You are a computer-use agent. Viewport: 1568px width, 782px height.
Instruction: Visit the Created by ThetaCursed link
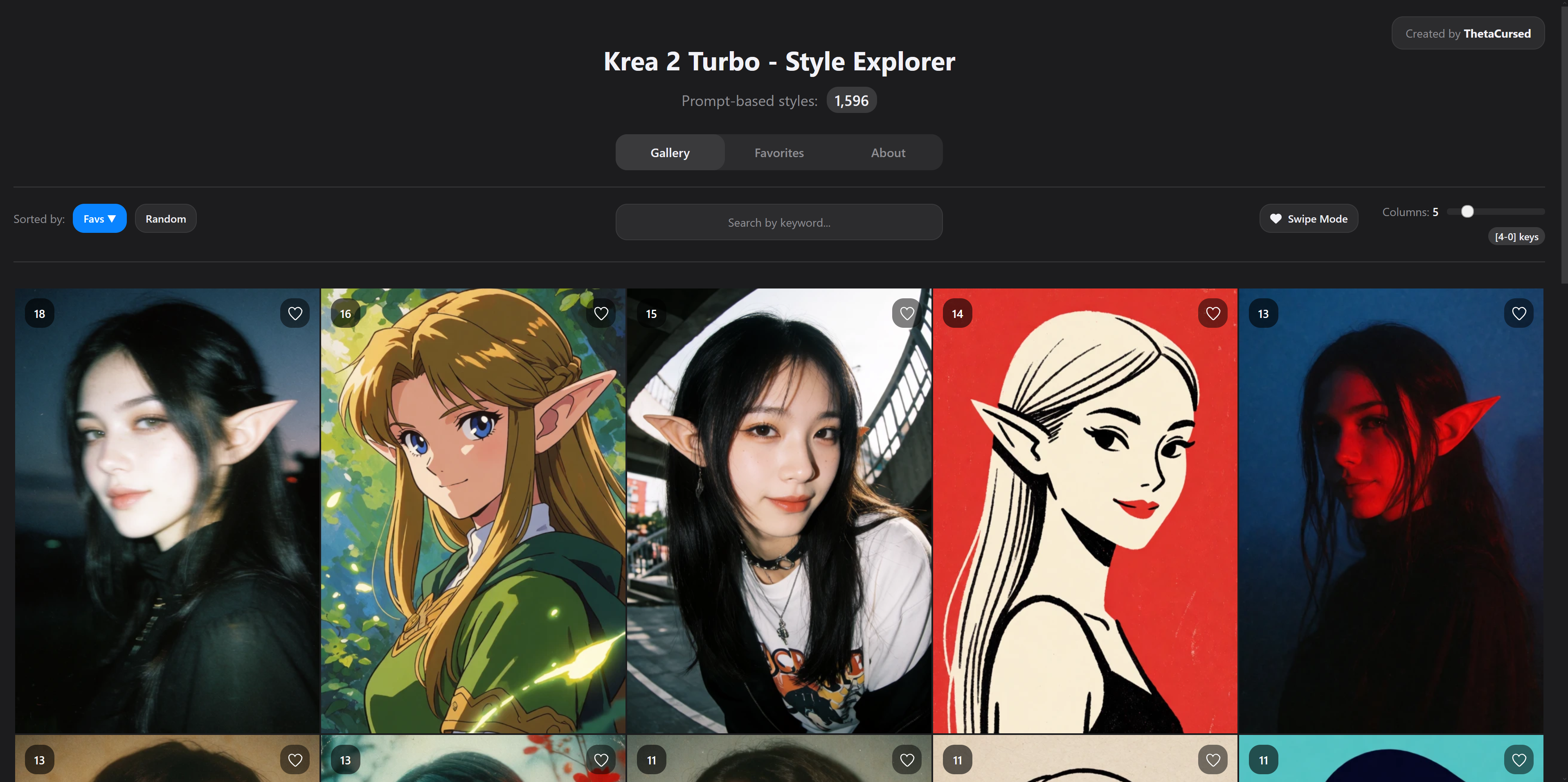(x=1468, y=34)
